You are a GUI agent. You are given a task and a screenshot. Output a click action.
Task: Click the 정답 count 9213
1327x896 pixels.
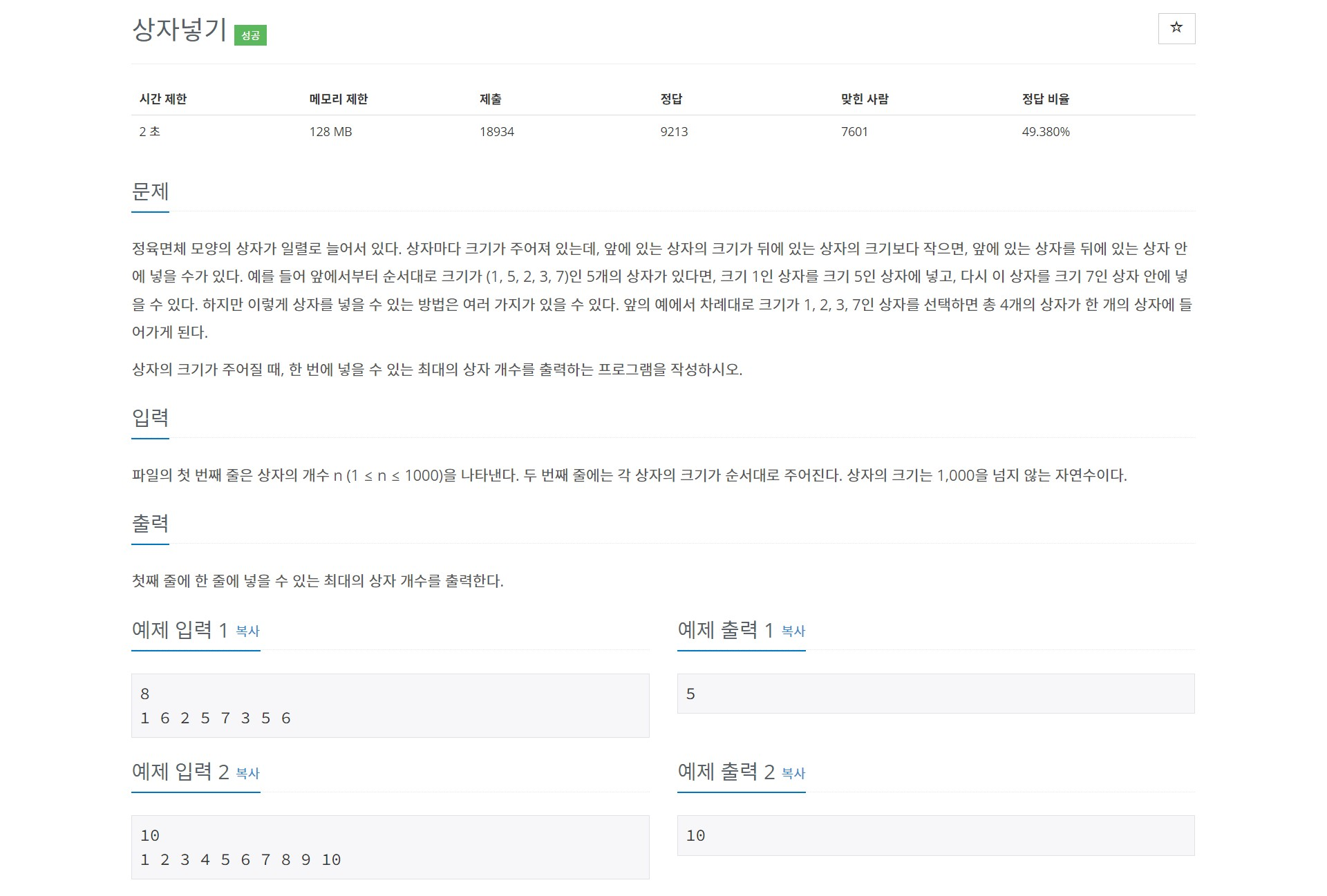point(674,132)
